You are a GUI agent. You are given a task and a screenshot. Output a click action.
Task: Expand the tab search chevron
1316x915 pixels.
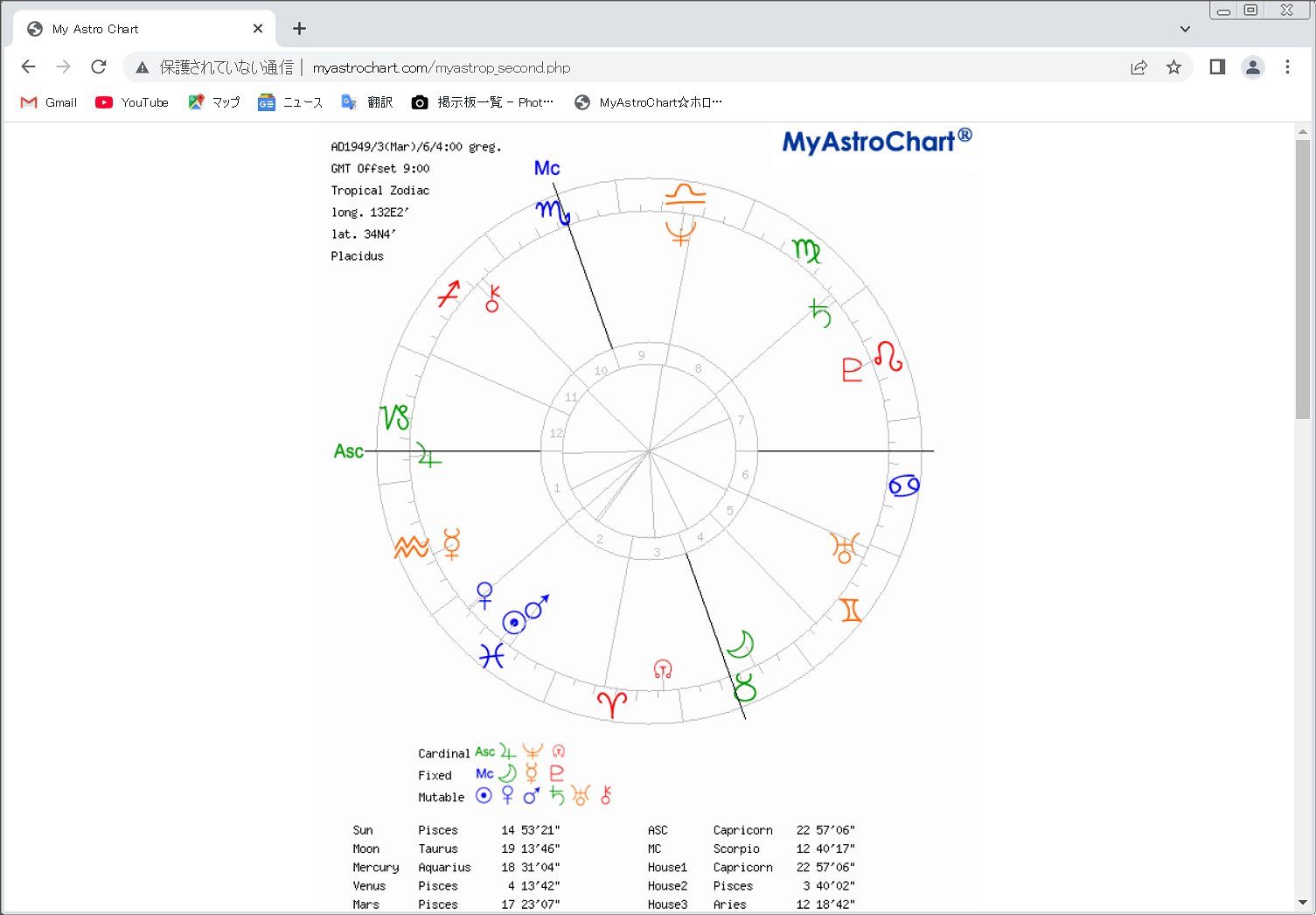point(1185,29)
